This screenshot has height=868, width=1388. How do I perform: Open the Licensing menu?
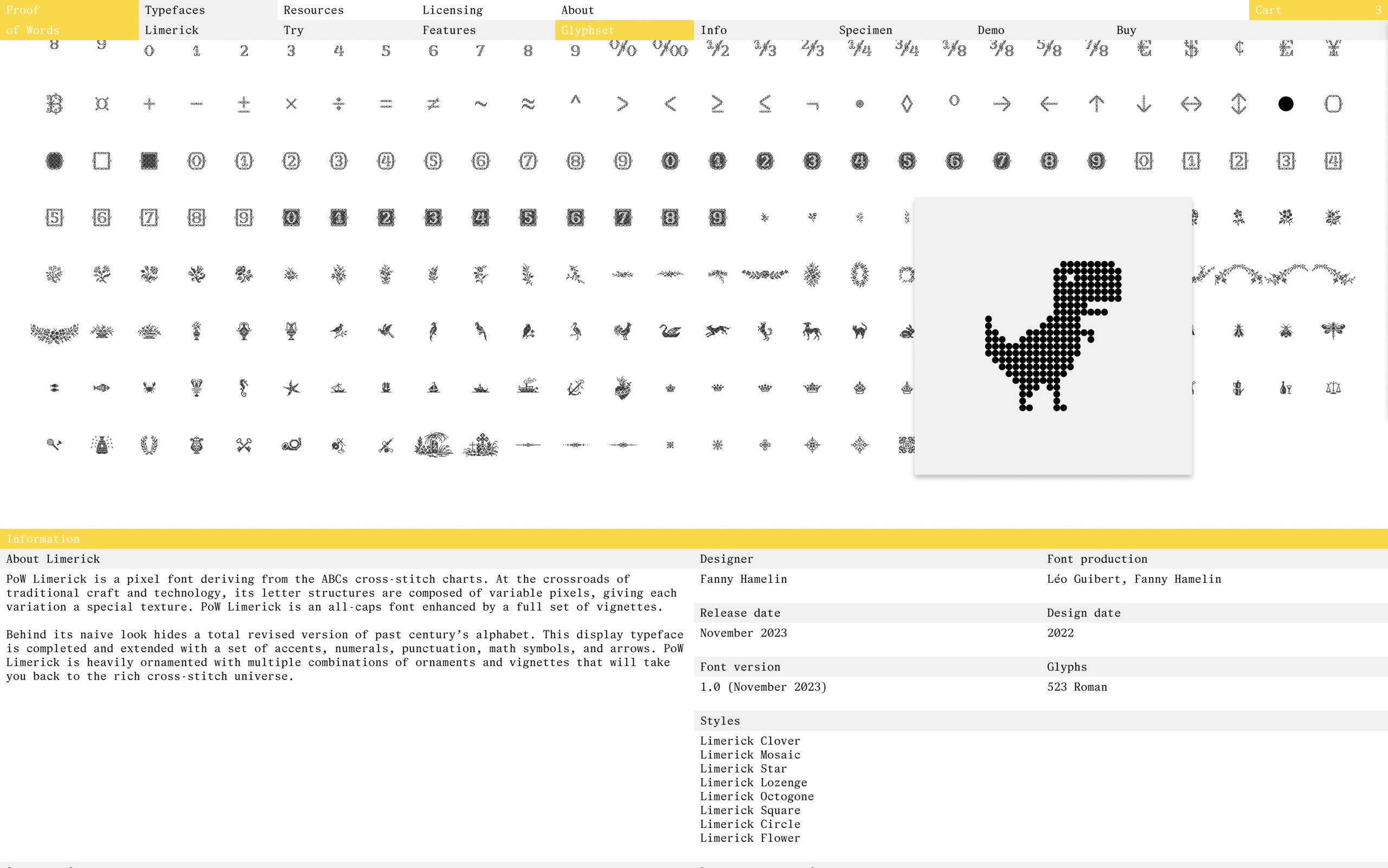[x=452, y=10]
